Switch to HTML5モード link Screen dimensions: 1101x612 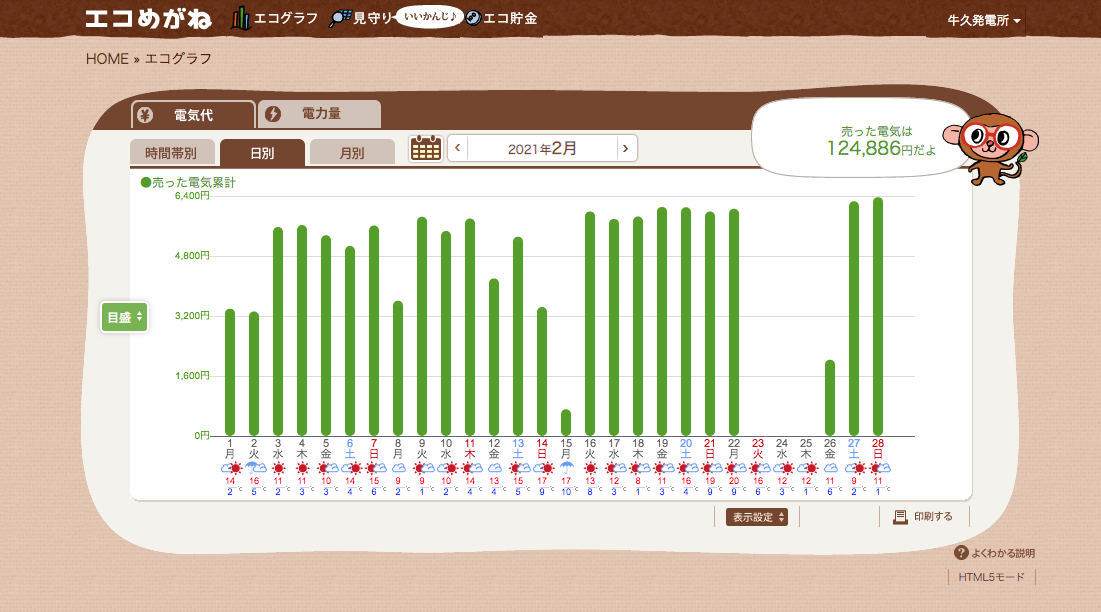(x=991, y=577)
